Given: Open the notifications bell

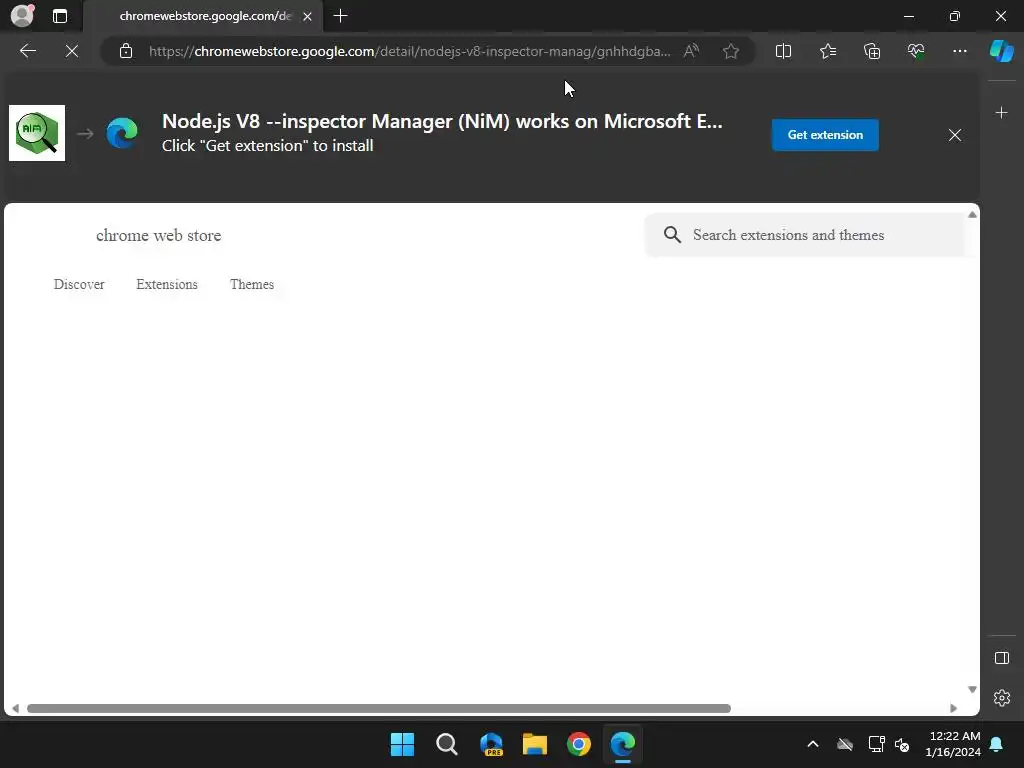Looking at the screenshot, I should (997, 744).
